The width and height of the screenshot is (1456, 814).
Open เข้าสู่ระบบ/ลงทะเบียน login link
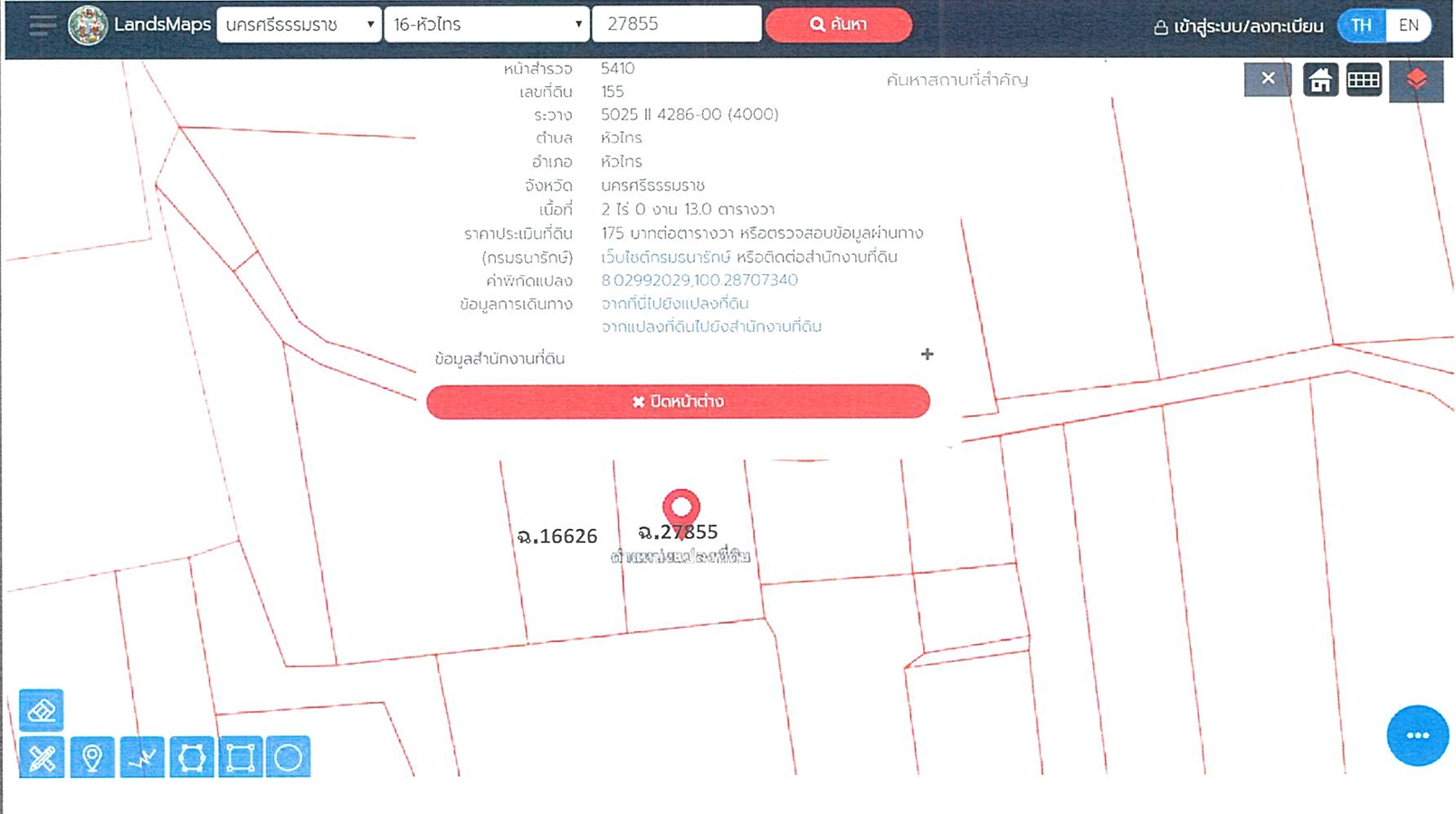[x=1238, y=26]
